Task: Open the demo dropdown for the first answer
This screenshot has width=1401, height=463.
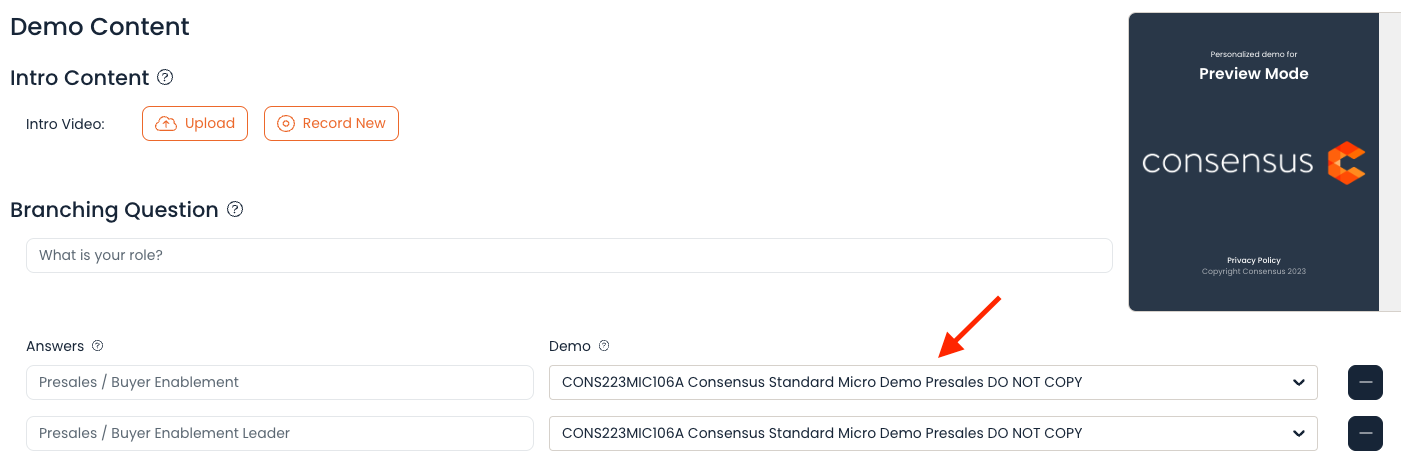Action: [x=933, y=382]
